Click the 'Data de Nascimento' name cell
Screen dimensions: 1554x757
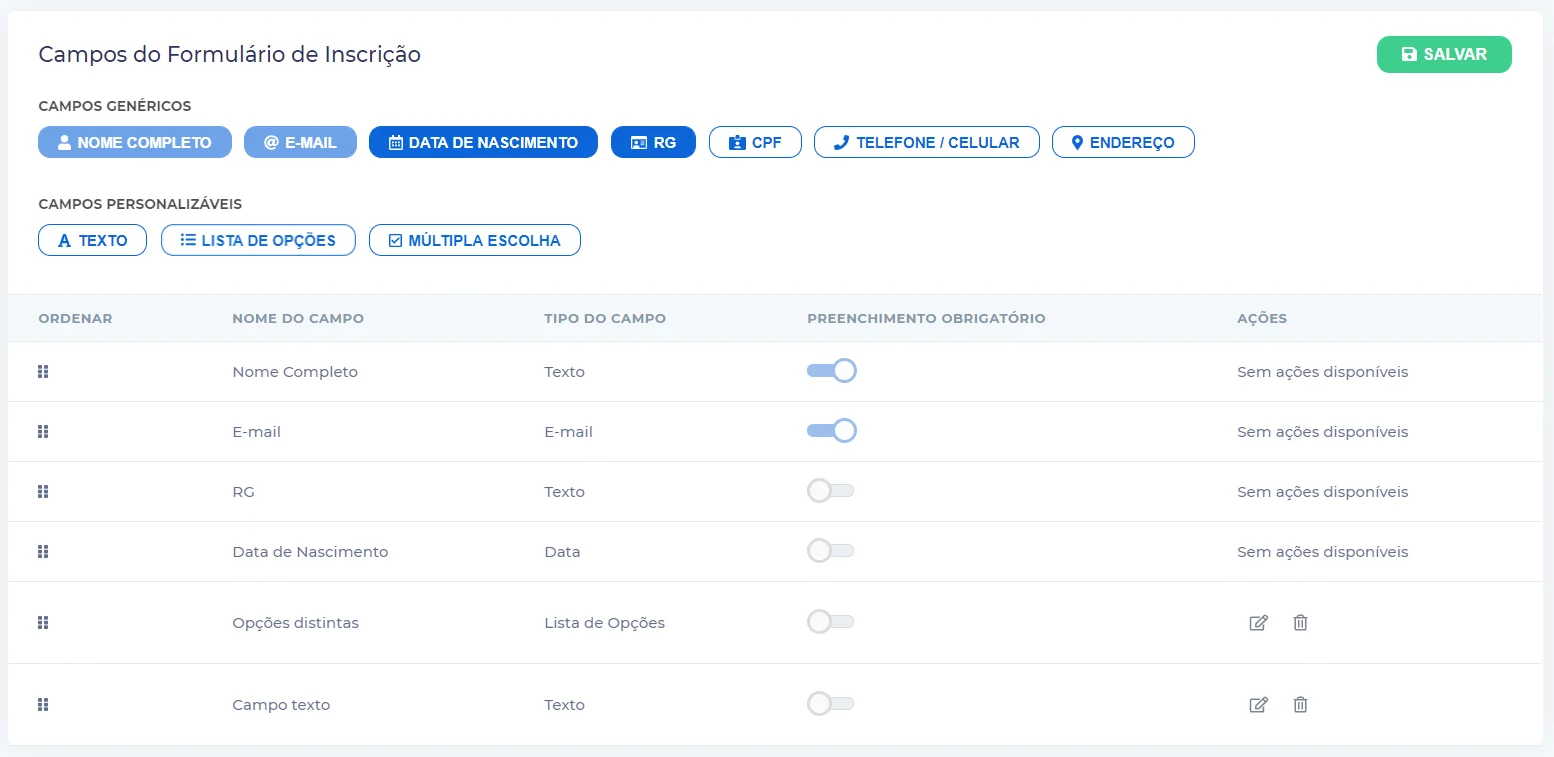point(310,552)
